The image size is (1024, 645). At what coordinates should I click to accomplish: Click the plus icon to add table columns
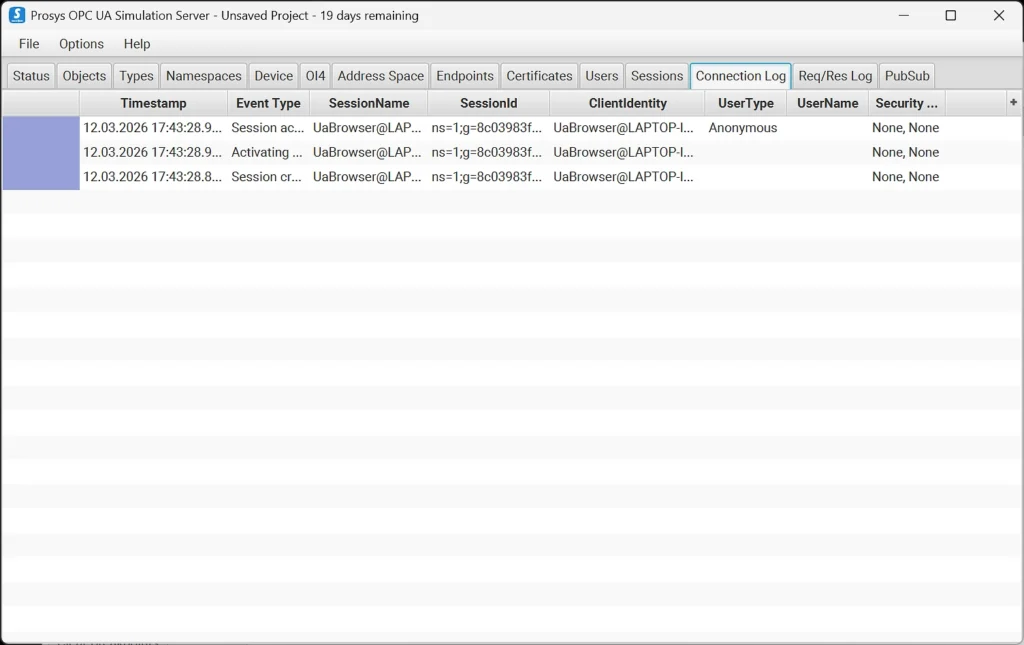coord(1013,102)
